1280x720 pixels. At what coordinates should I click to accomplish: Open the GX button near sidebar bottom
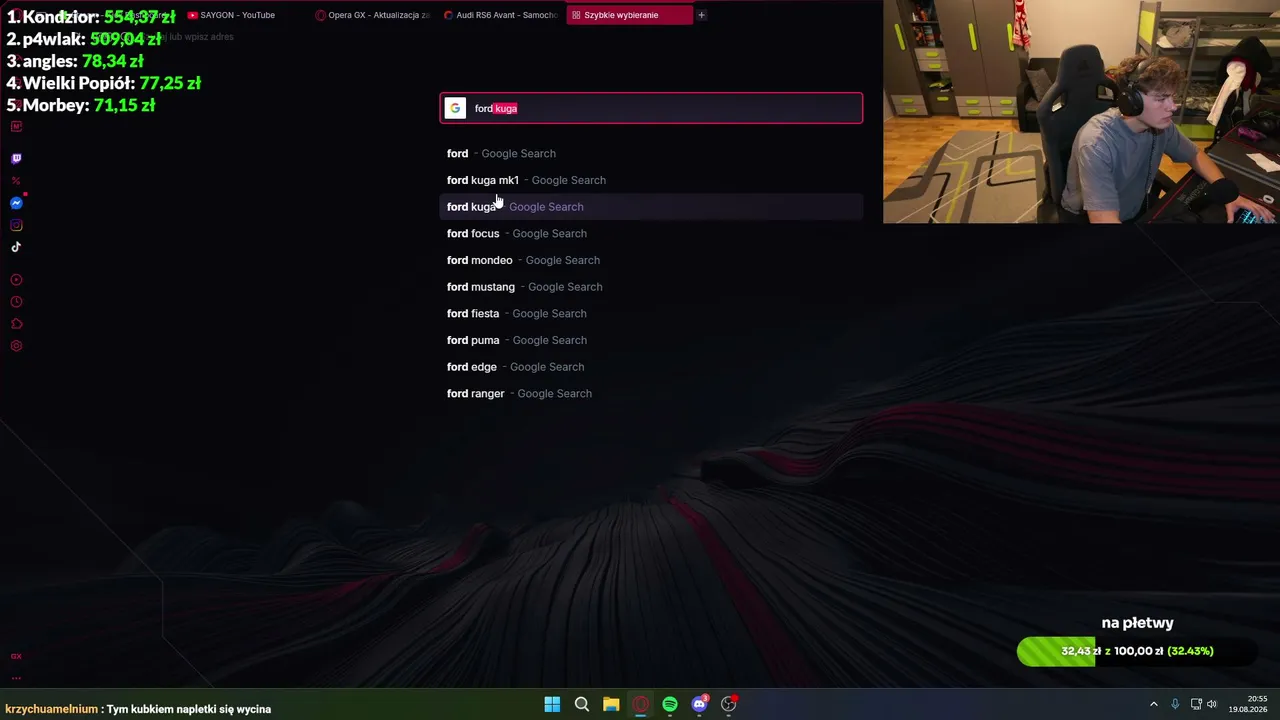pos(16,656)
